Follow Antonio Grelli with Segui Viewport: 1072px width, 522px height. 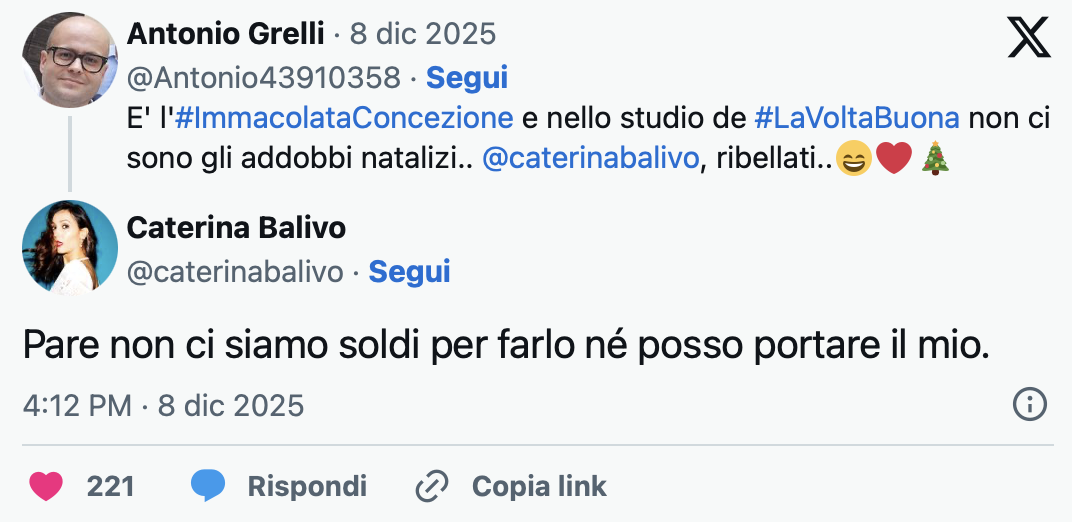pos(467,77)
